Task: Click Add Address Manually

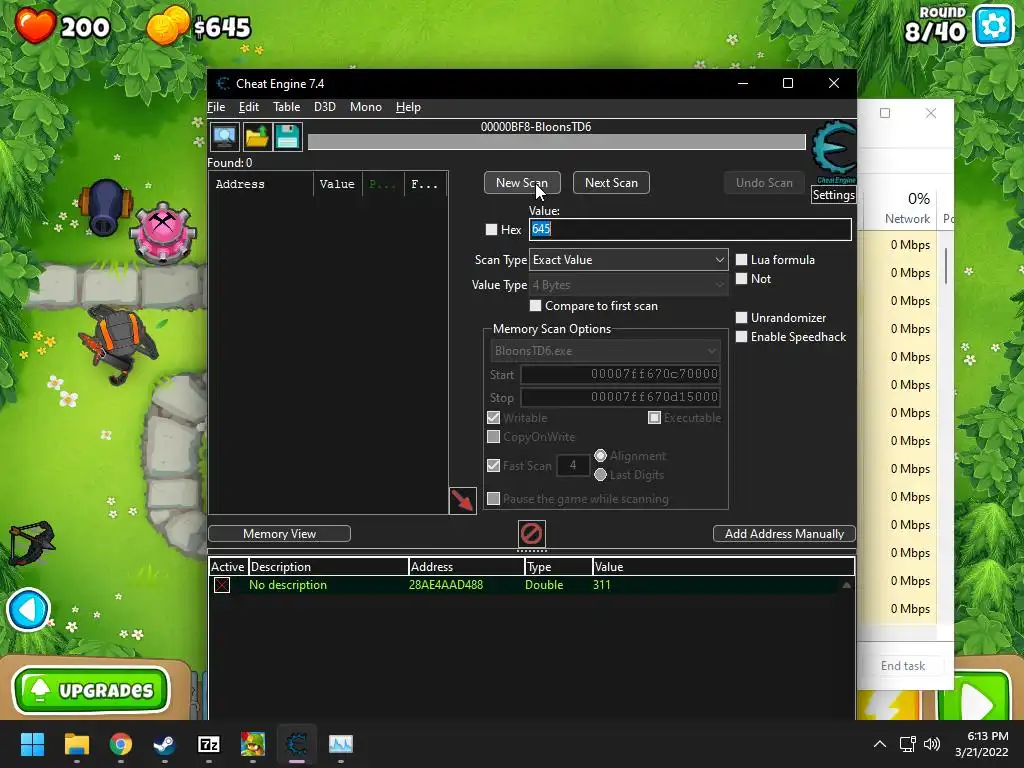Action: 784,534
